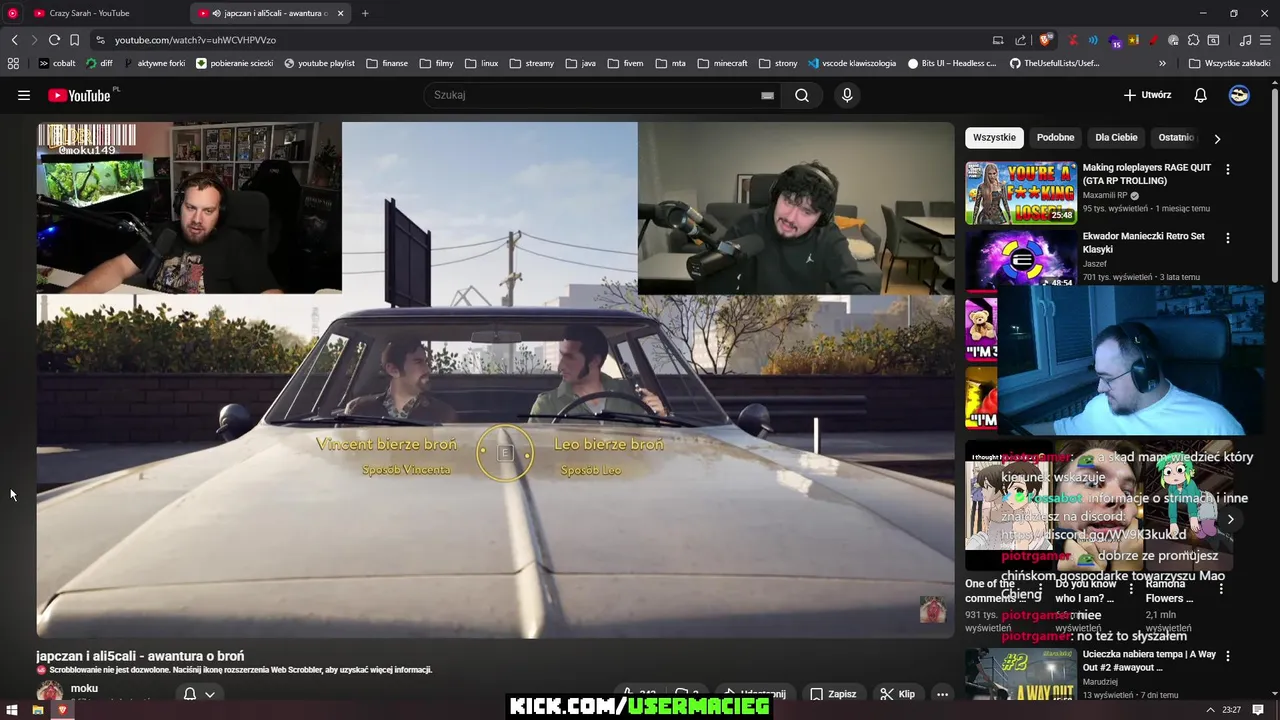Click the YouTube search magnifier button
The height and width of the screenshot is (720, 1280).
coord(802,95)
